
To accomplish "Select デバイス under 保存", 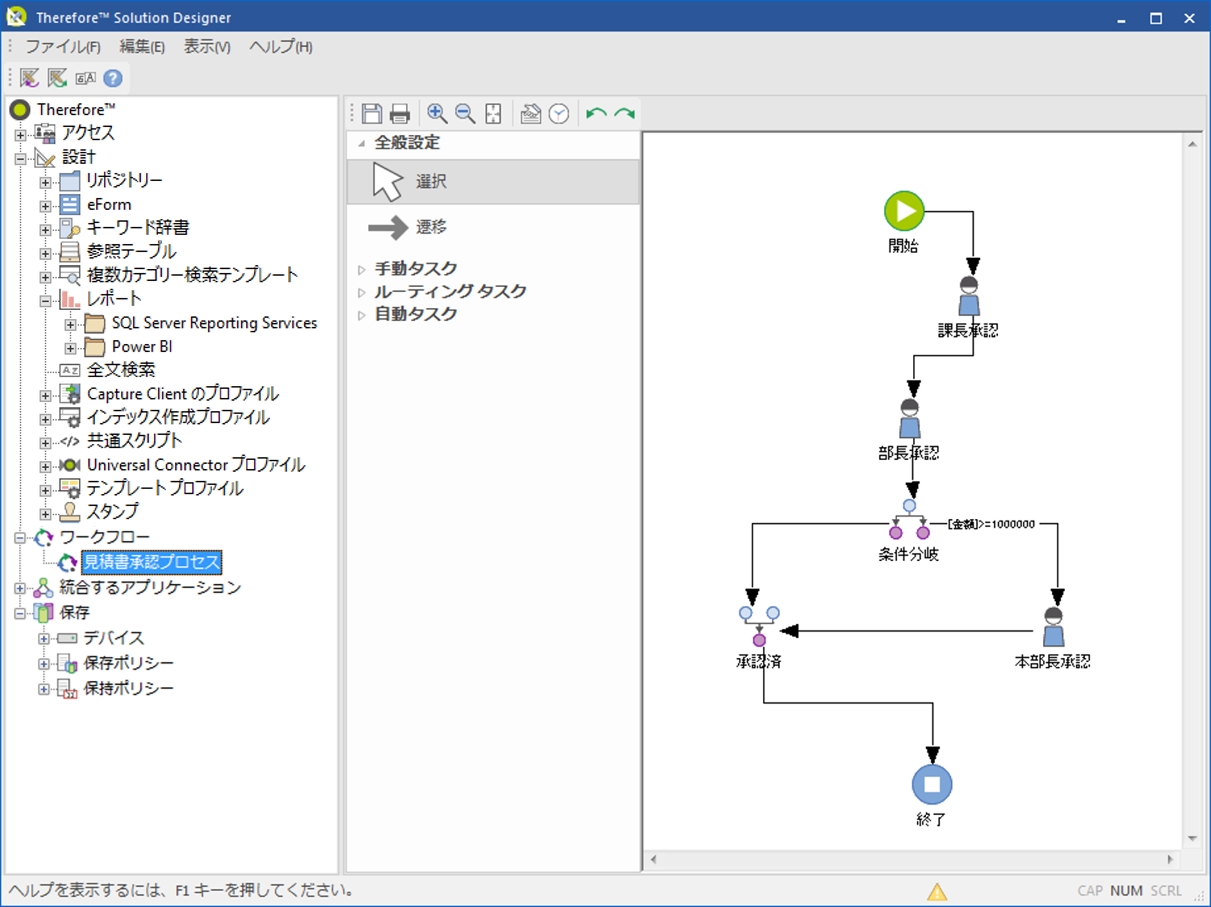I will click(114, 638).
